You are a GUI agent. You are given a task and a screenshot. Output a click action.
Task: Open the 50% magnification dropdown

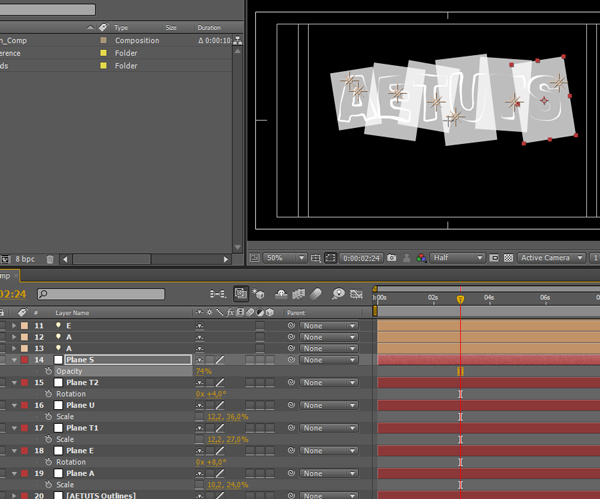click(285, 258)
